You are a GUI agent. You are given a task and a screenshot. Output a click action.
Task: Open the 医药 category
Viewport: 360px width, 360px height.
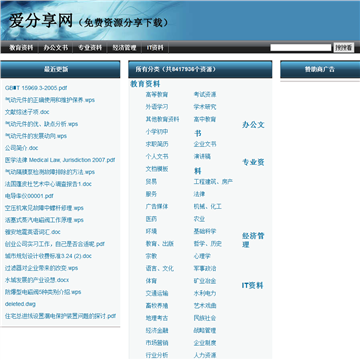(151, 219)
